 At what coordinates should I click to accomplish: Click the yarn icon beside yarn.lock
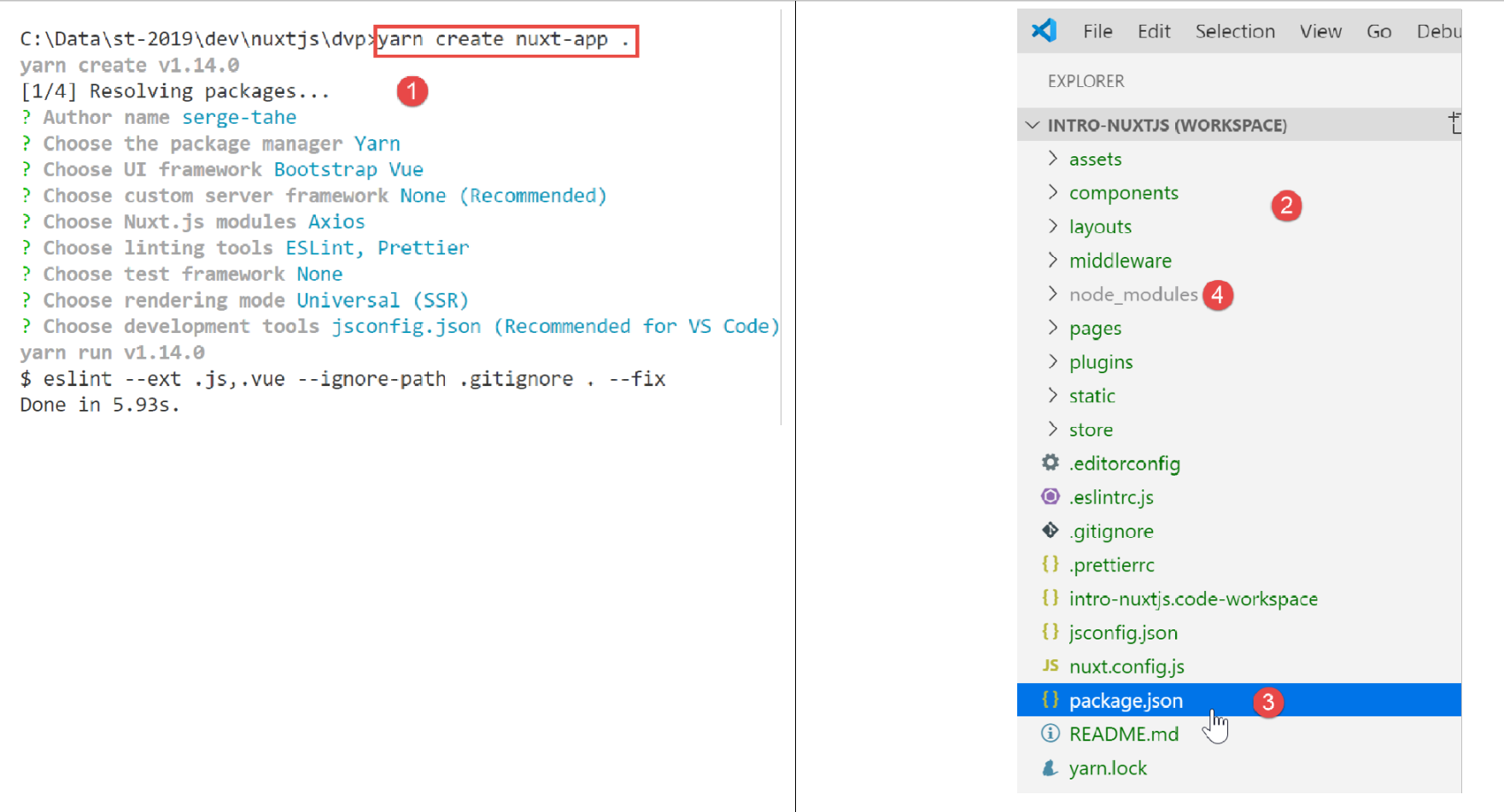tap(1050, 768)
